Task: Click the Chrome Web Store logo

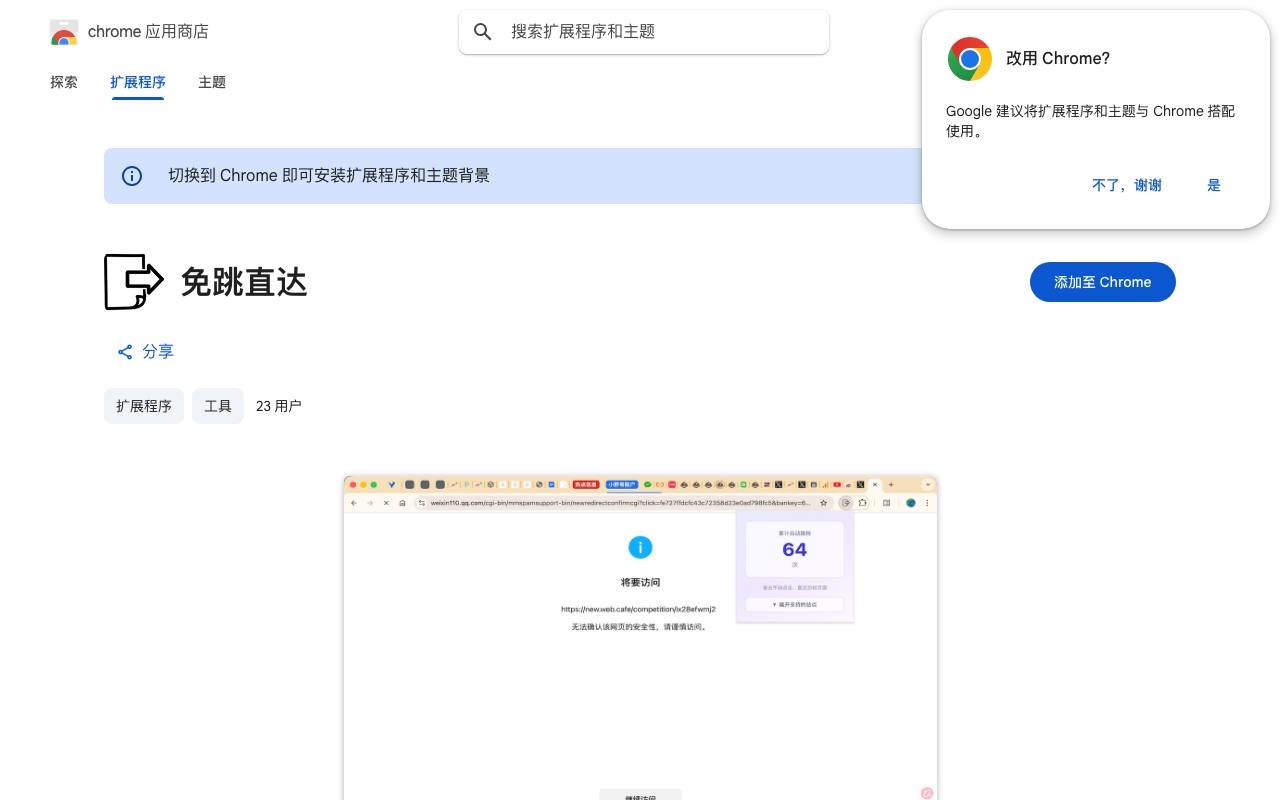Action: (64, 32)
